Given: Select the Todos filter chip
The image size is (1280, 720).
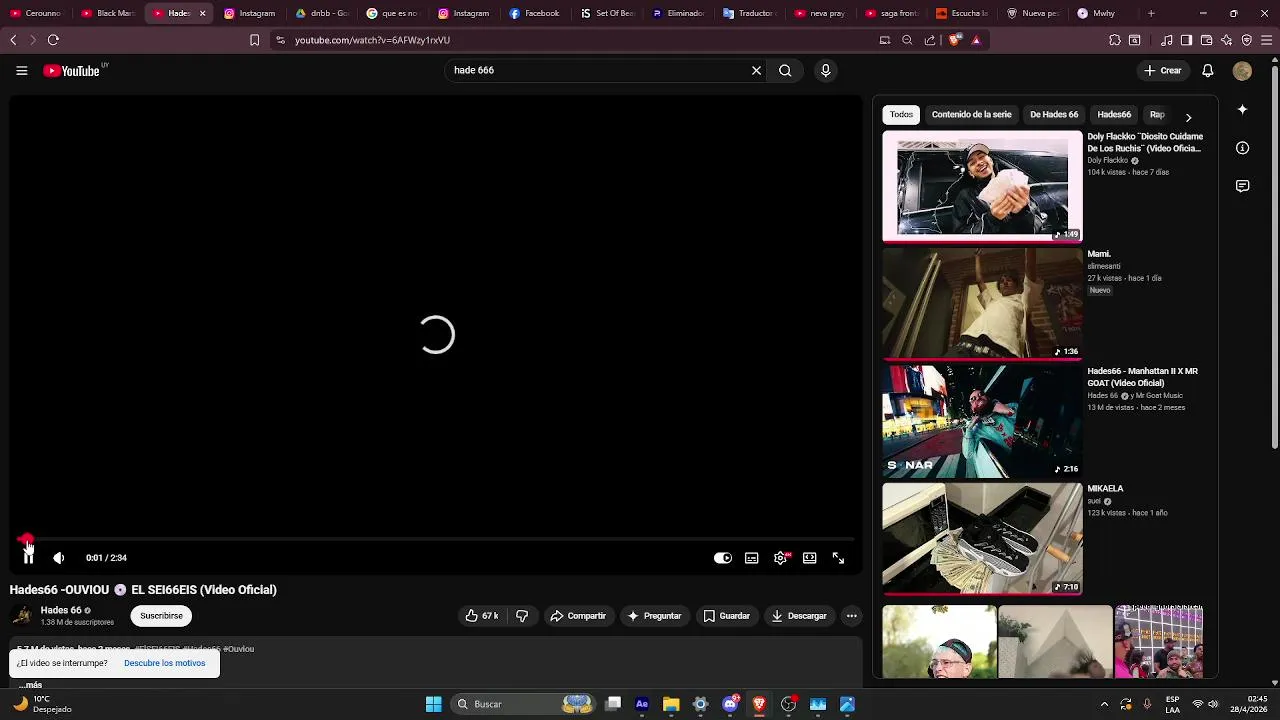Looking at the screenshot, I should pos(901,115).
